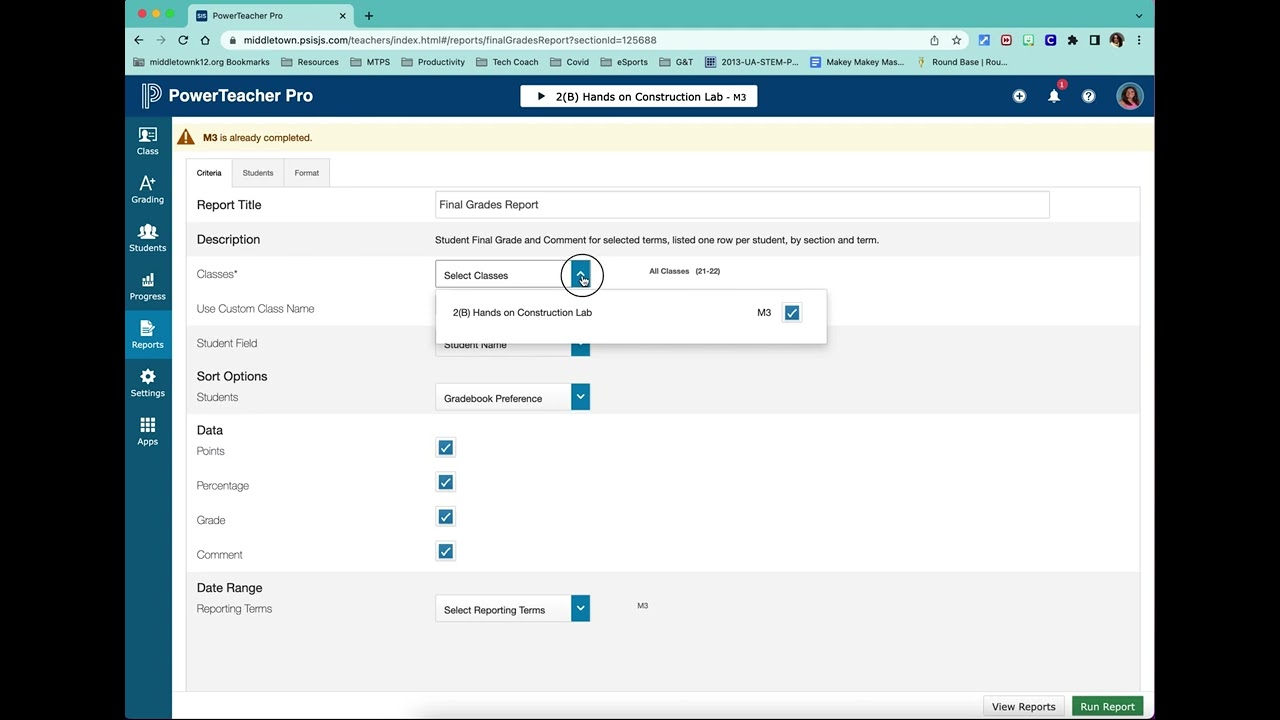Expand the Chrome tab search chevron
Image resolution: width=1280 pixels, height=720 pixels.
1139,16
